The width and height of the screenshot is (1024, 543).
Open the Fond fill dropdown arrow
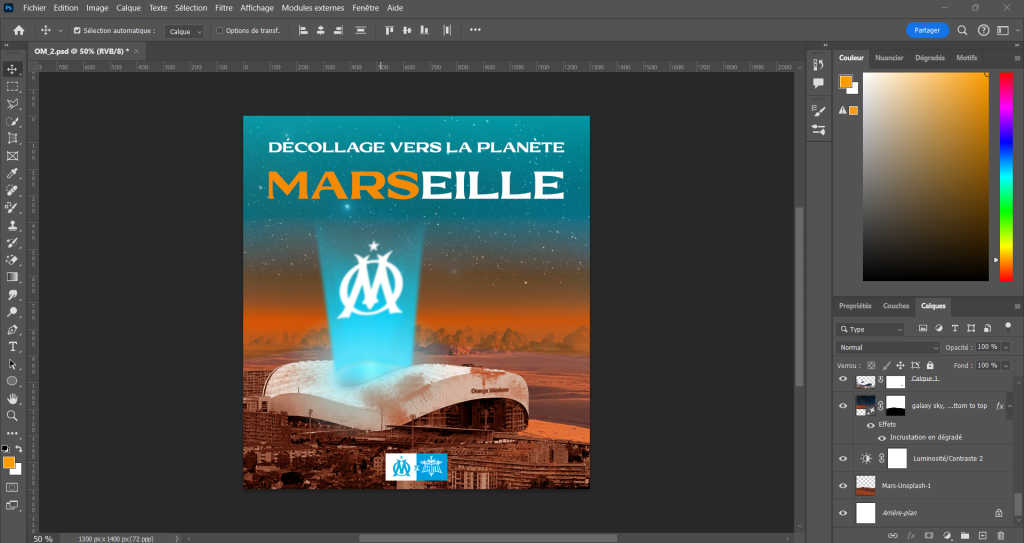coord(1005,366)
